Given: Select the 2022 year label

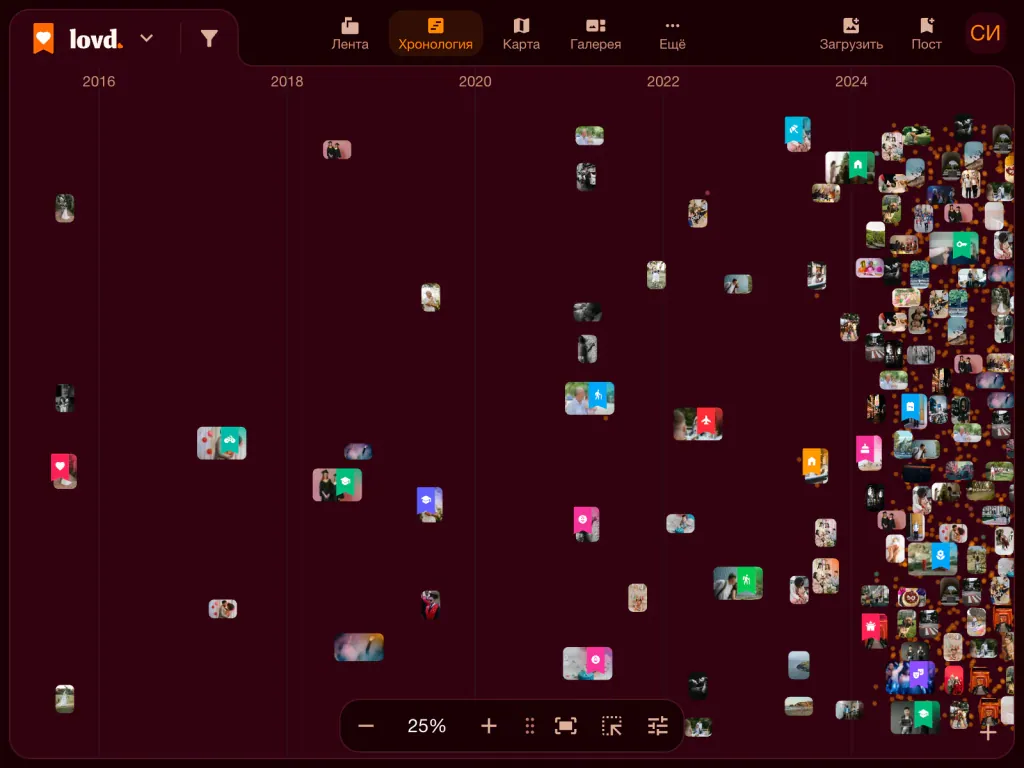Looking at the screenshot, I should point(663,82).
